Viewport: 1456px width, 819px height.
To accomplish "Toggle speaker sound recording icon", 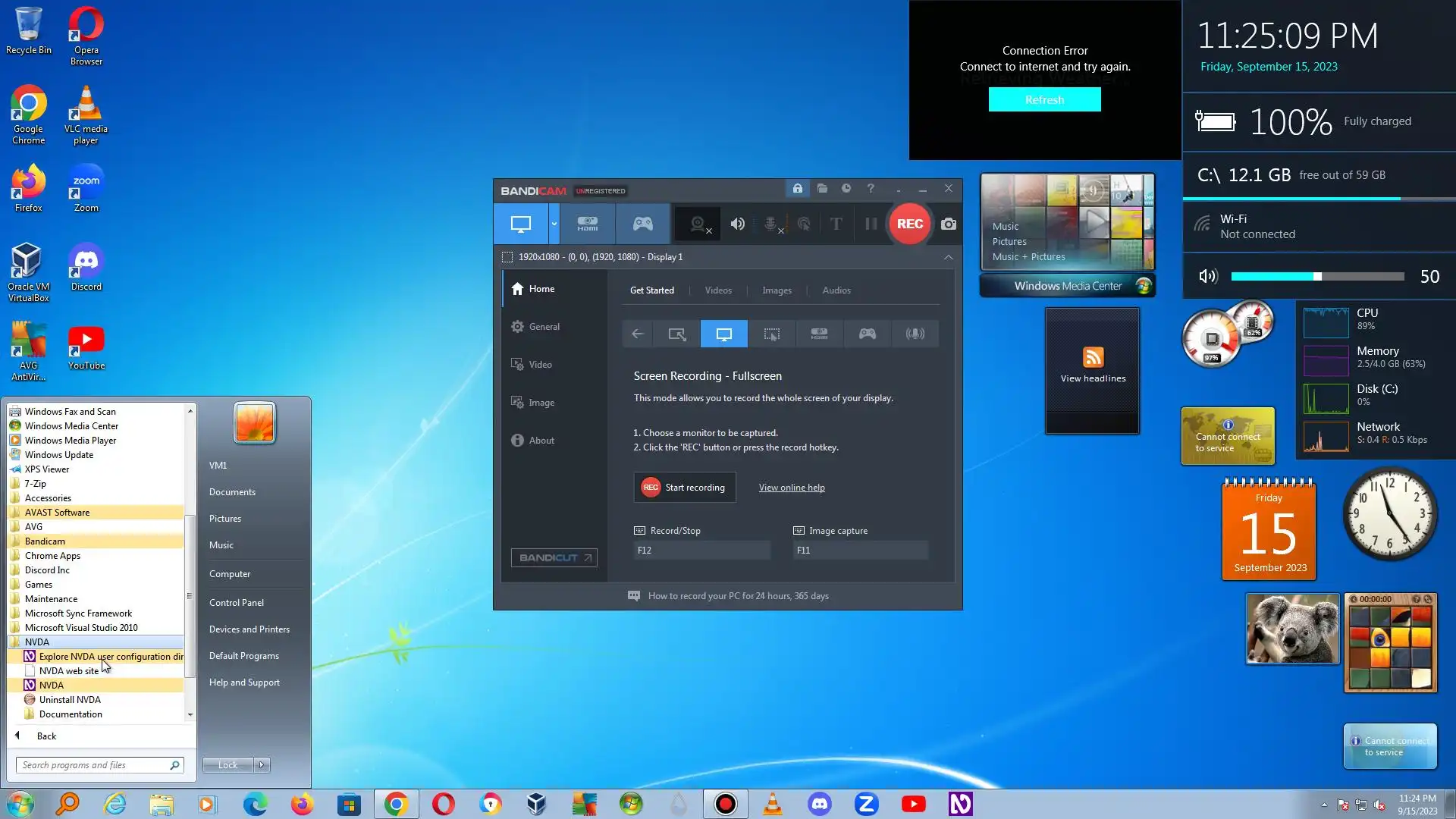I will [x=737, y=224].
